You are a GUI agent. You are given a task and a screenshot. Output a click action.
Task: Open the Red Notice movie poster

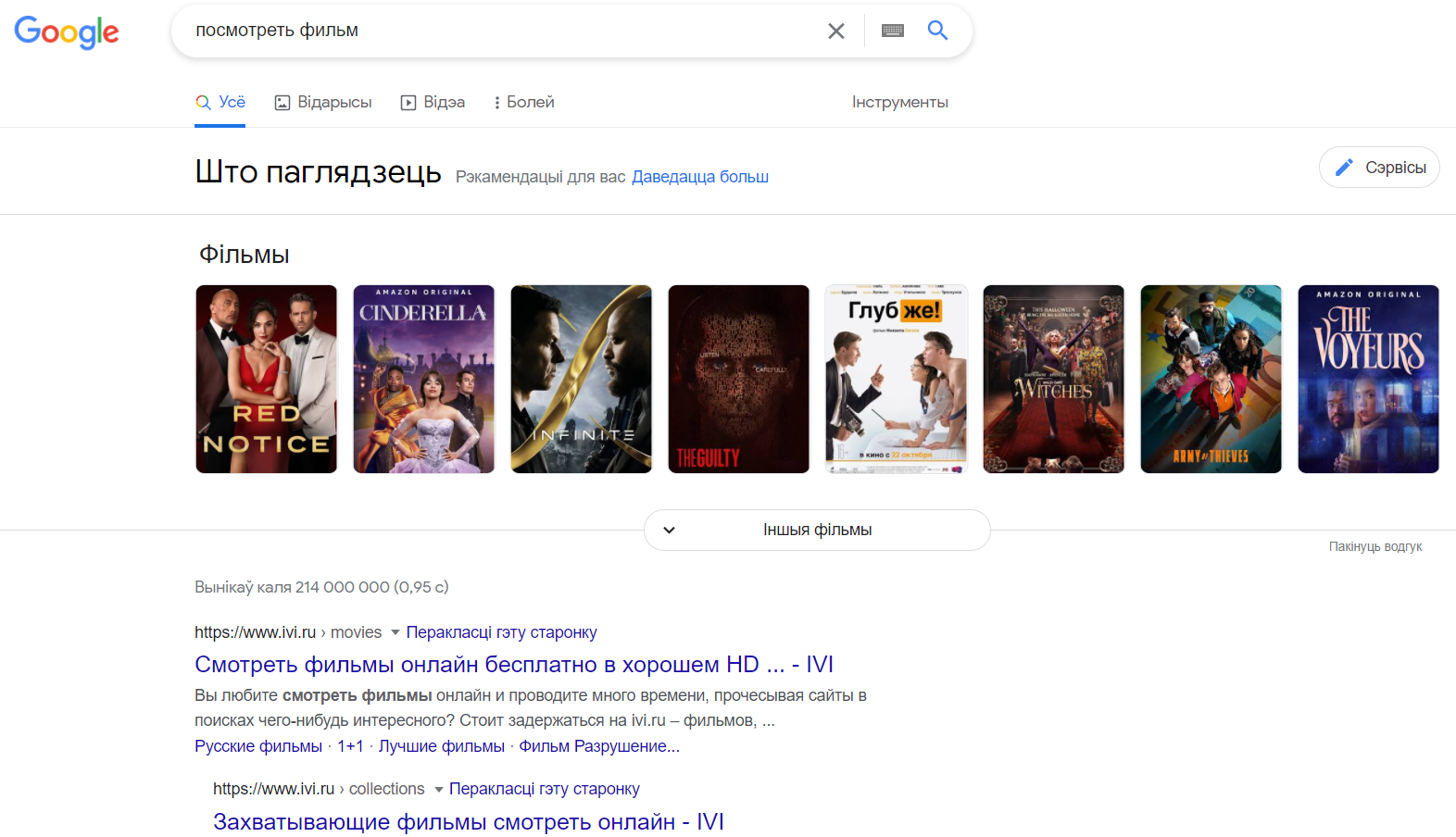(267, 379)
